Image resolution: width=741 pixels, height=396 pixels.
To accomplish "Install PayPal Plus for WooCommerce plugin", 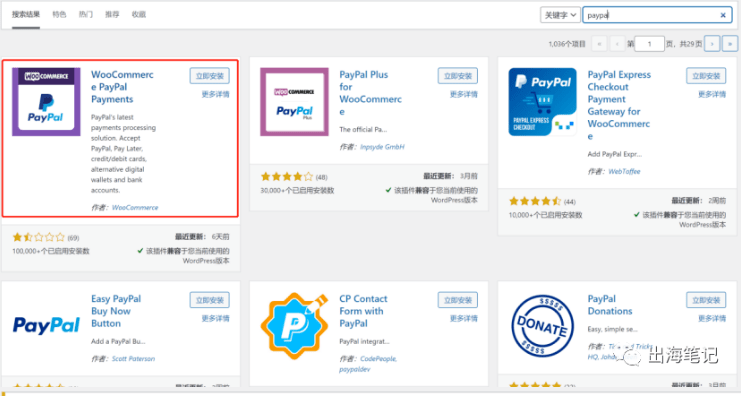I will 458,76.
